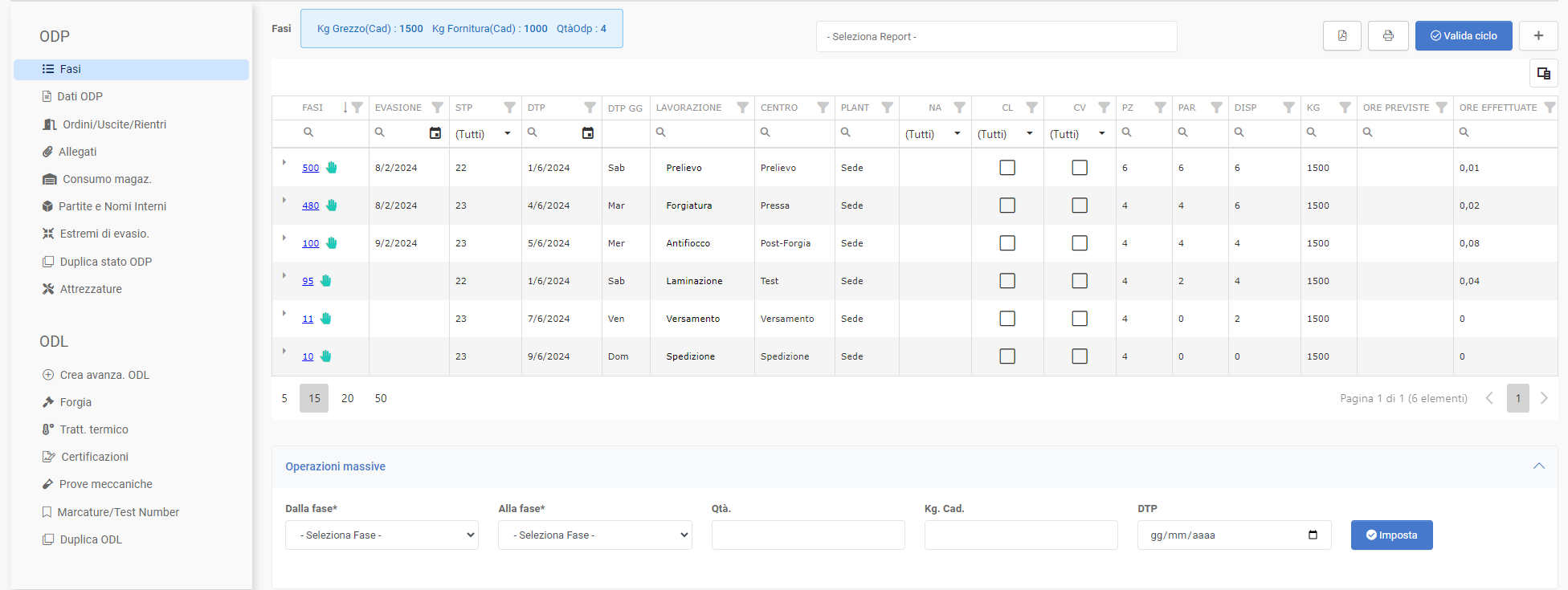Tick CL checkbox in Antifiocco row
This screenshot has width=1568, height=590.
(1007, 243)
